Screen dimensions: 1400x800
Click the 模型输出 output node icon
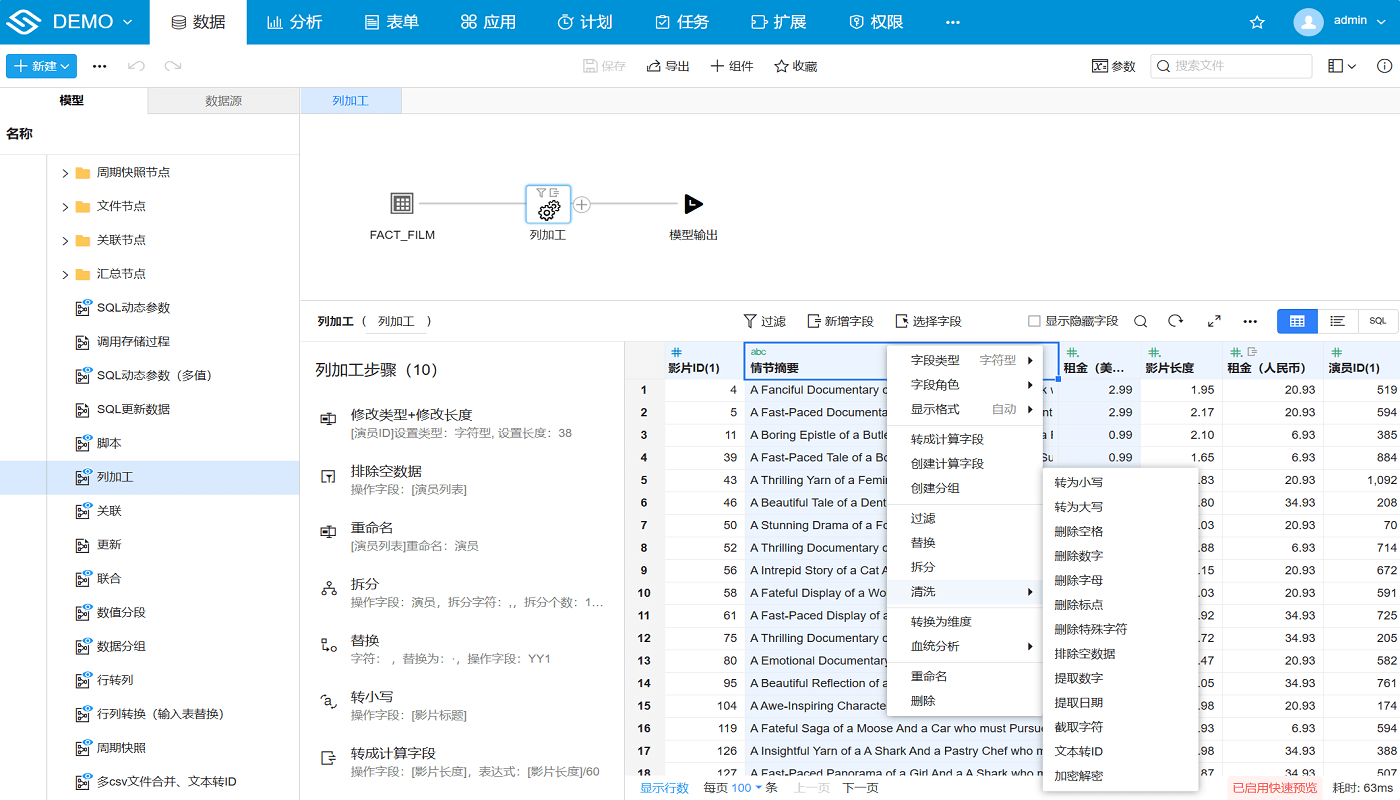pyautogui.click(x=693, y=204)
